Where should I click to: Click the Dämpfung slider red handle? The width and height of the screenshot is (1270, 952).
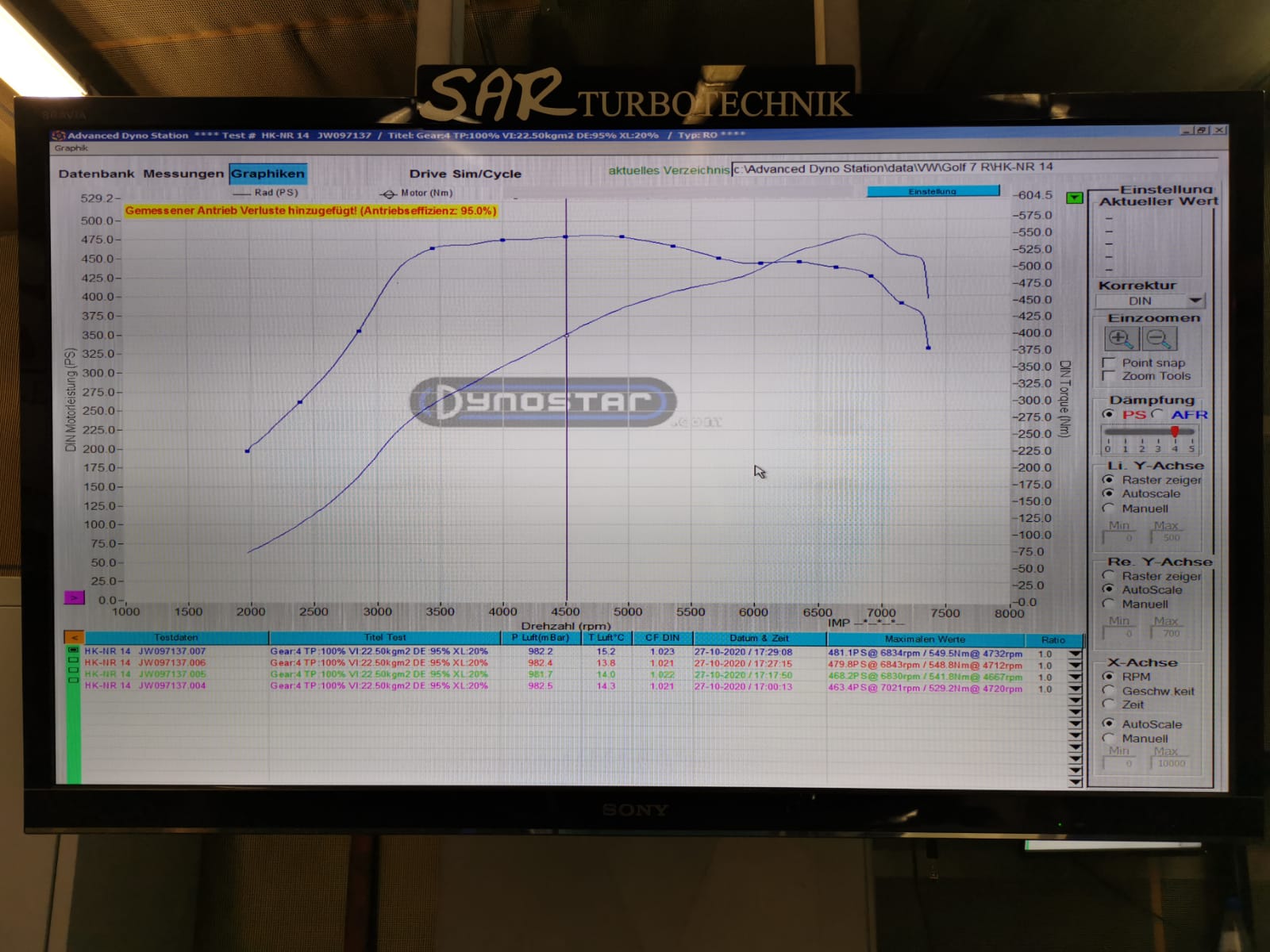pos(1175,432)
